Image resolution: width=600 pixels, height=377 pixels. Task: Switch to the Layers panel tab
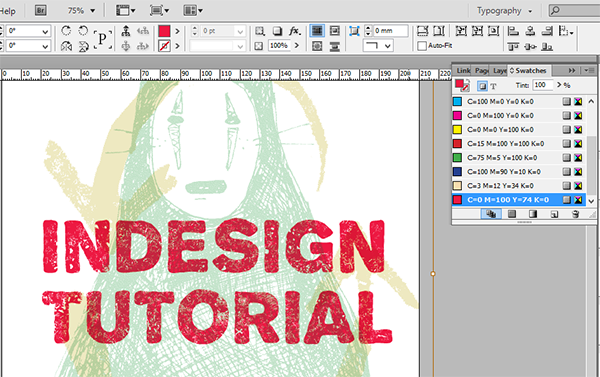[x=499, y=70]
